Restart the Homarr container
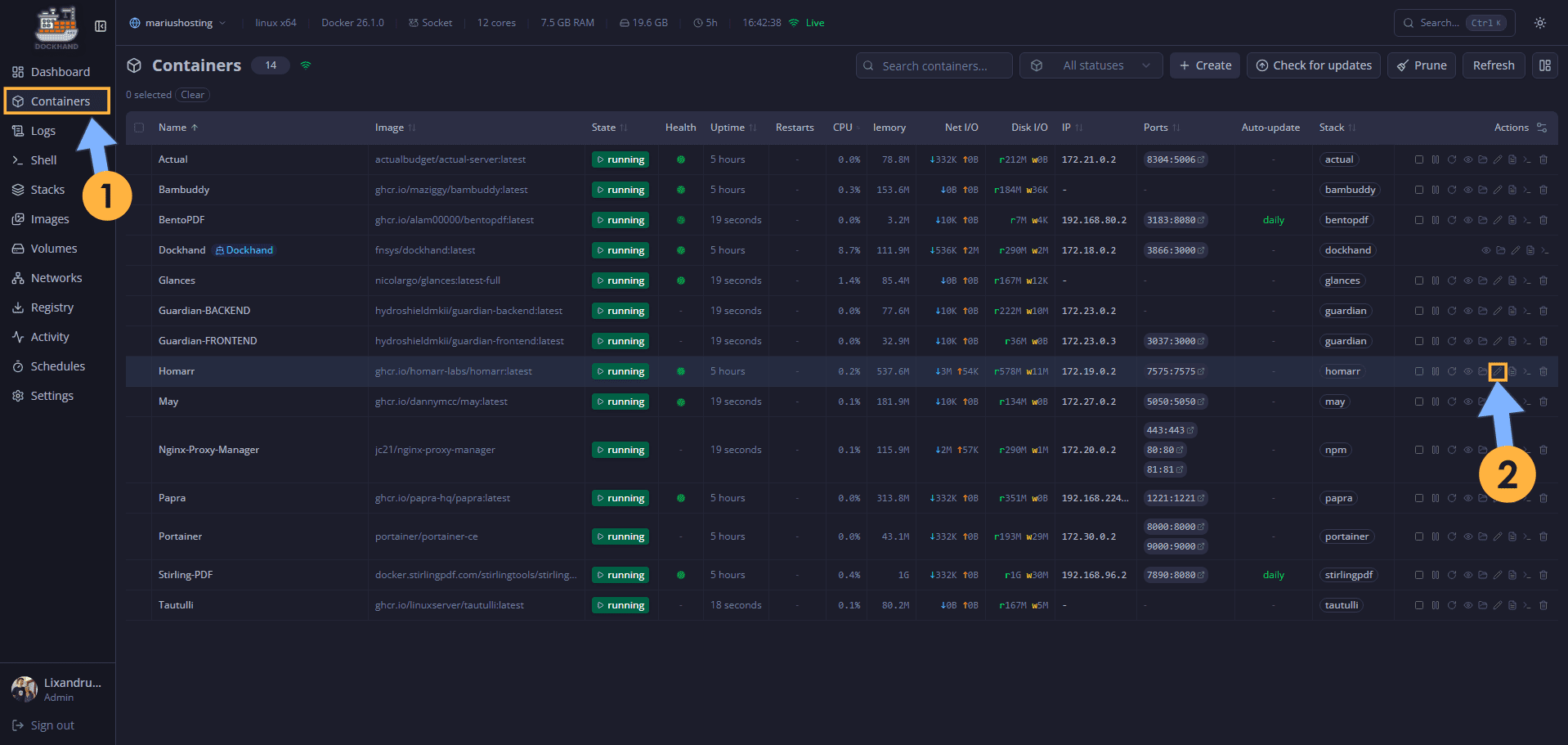Screen dimensions: 1568x745 coord(1452,370)
